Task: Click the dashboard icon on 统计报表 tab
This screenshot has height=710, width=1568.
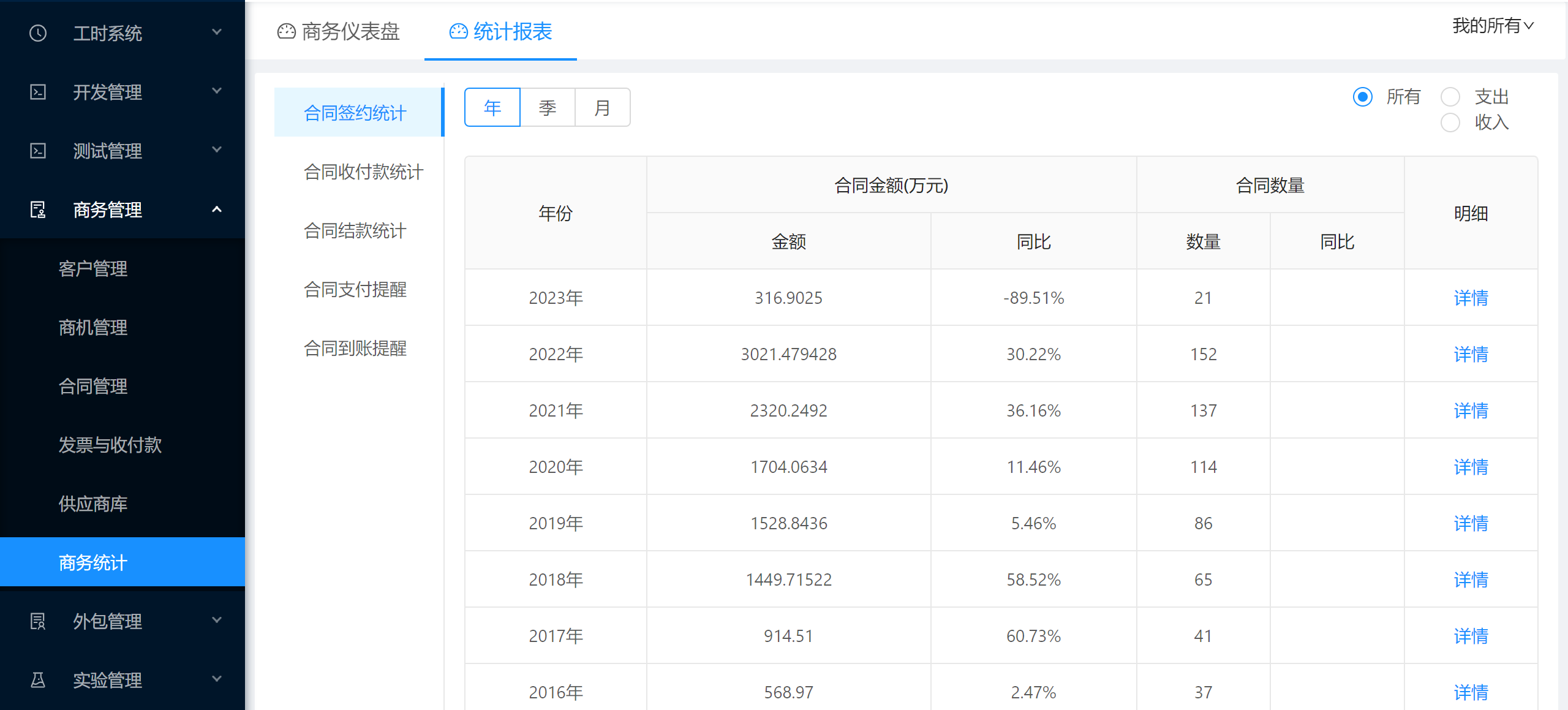Action: click(458, 31)
